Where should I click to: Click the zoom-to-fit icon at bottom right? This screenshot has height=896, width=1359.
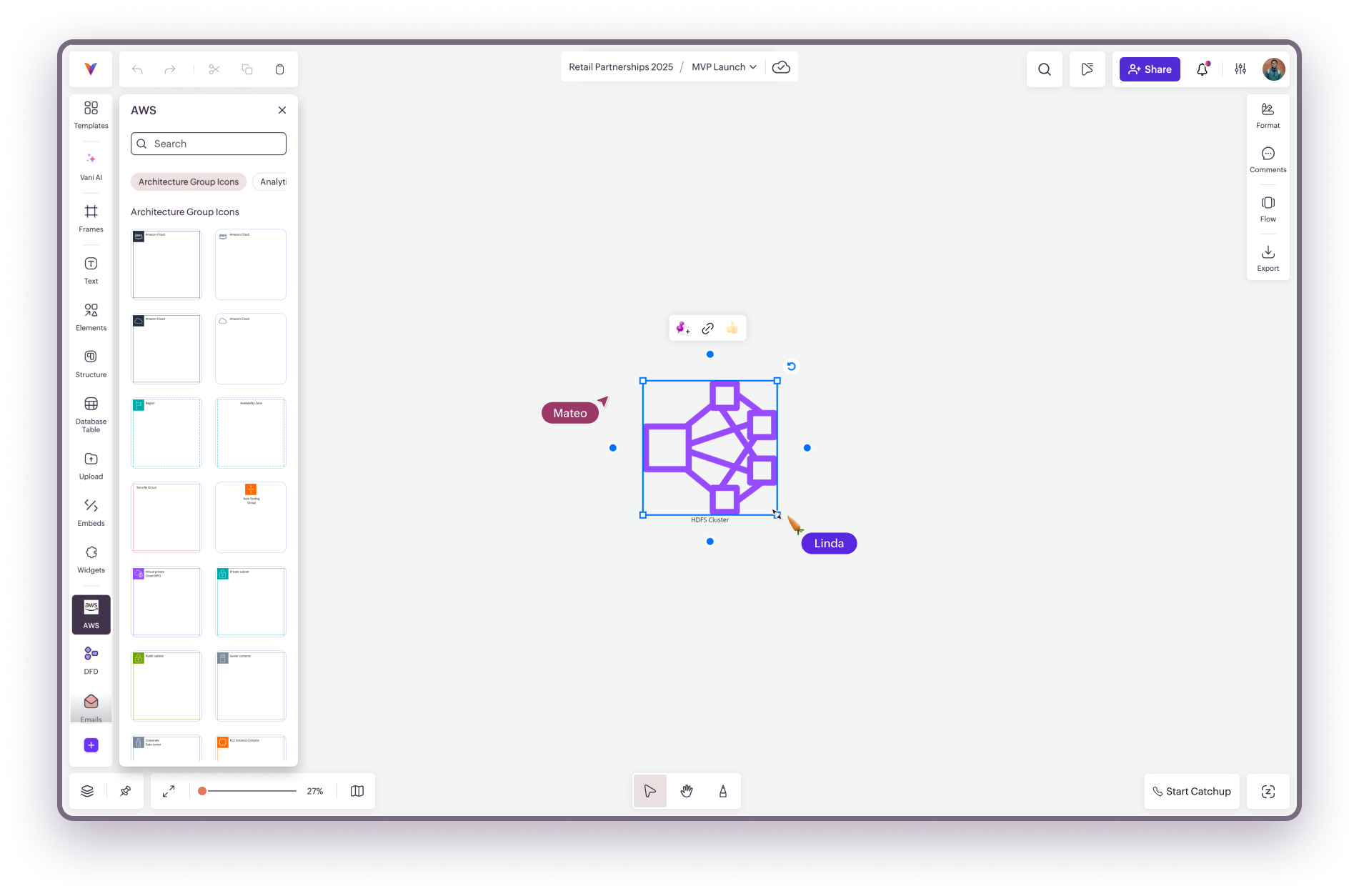(1268, 791)
